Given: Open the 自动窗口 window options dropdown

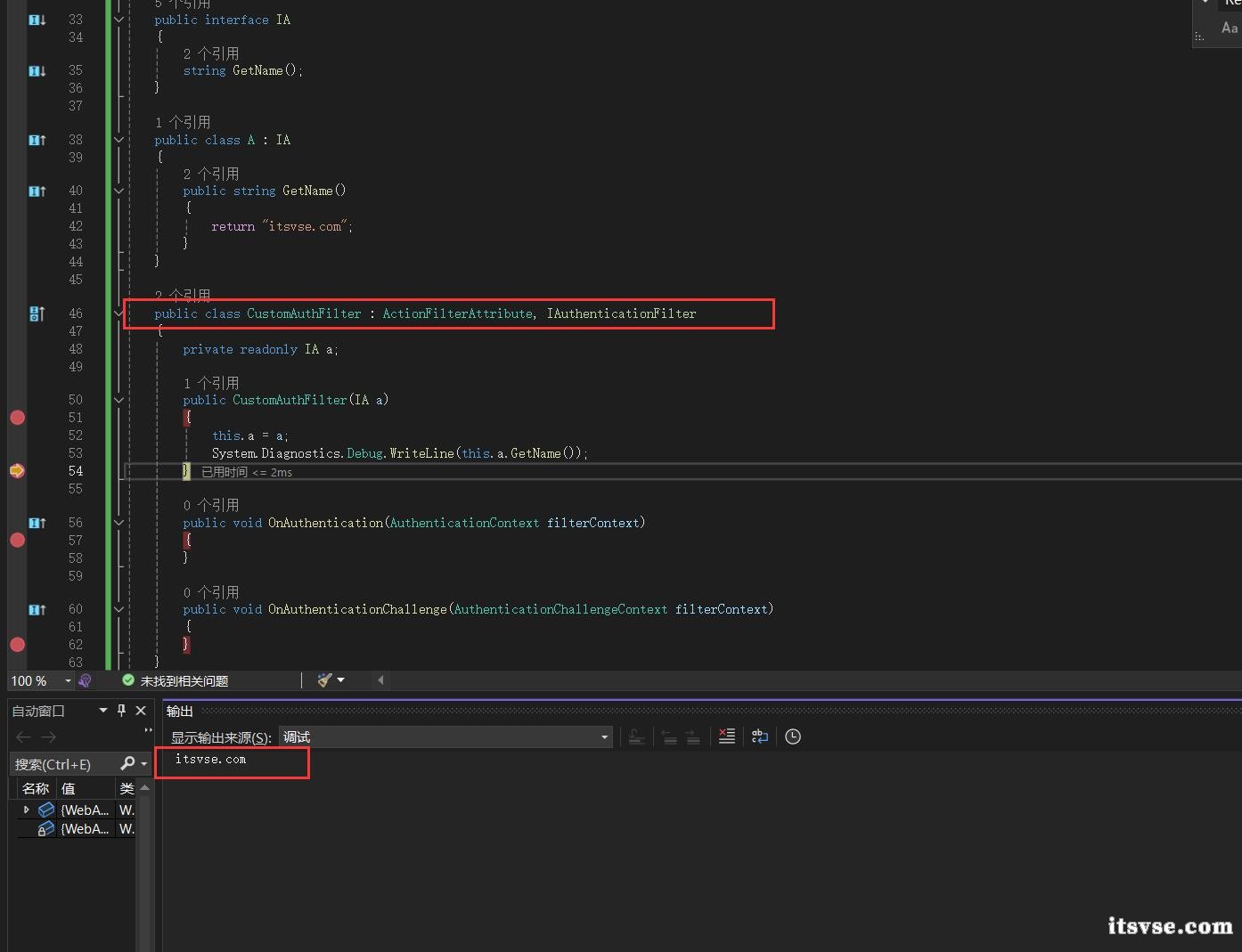Looking at the screenshot, I should [103, 711].
